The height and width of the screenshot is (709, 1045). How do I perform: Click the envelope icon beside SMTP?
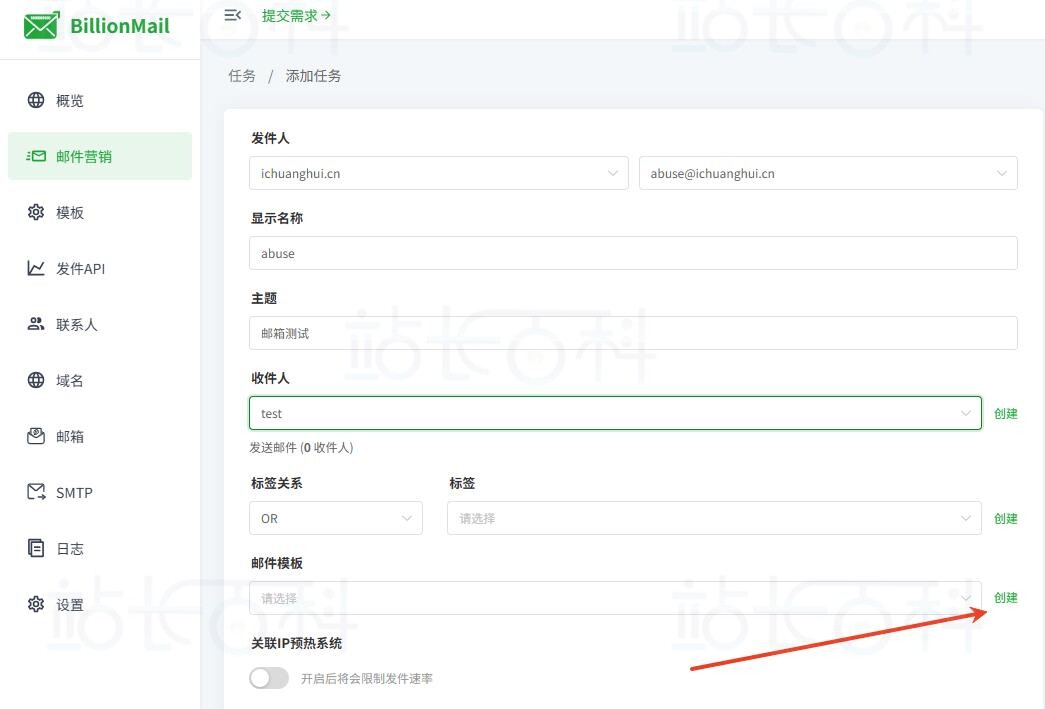click(x=36, y=492)
